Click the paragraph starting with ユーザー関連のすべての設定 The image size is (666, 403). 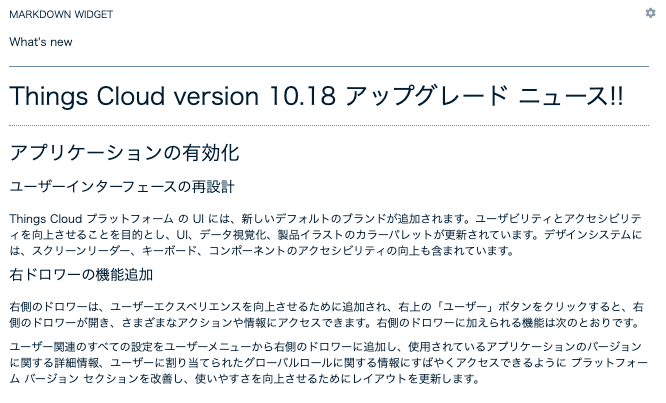[x=328, y=363]
